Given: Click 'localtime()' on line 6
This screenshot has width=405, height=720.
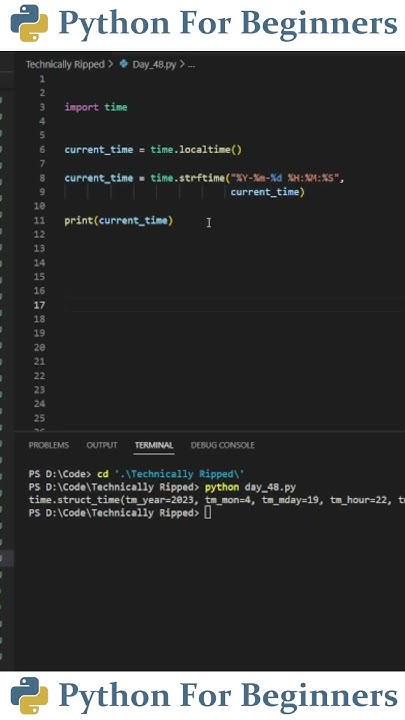Looking at the screenshot, I should point(210,150).
